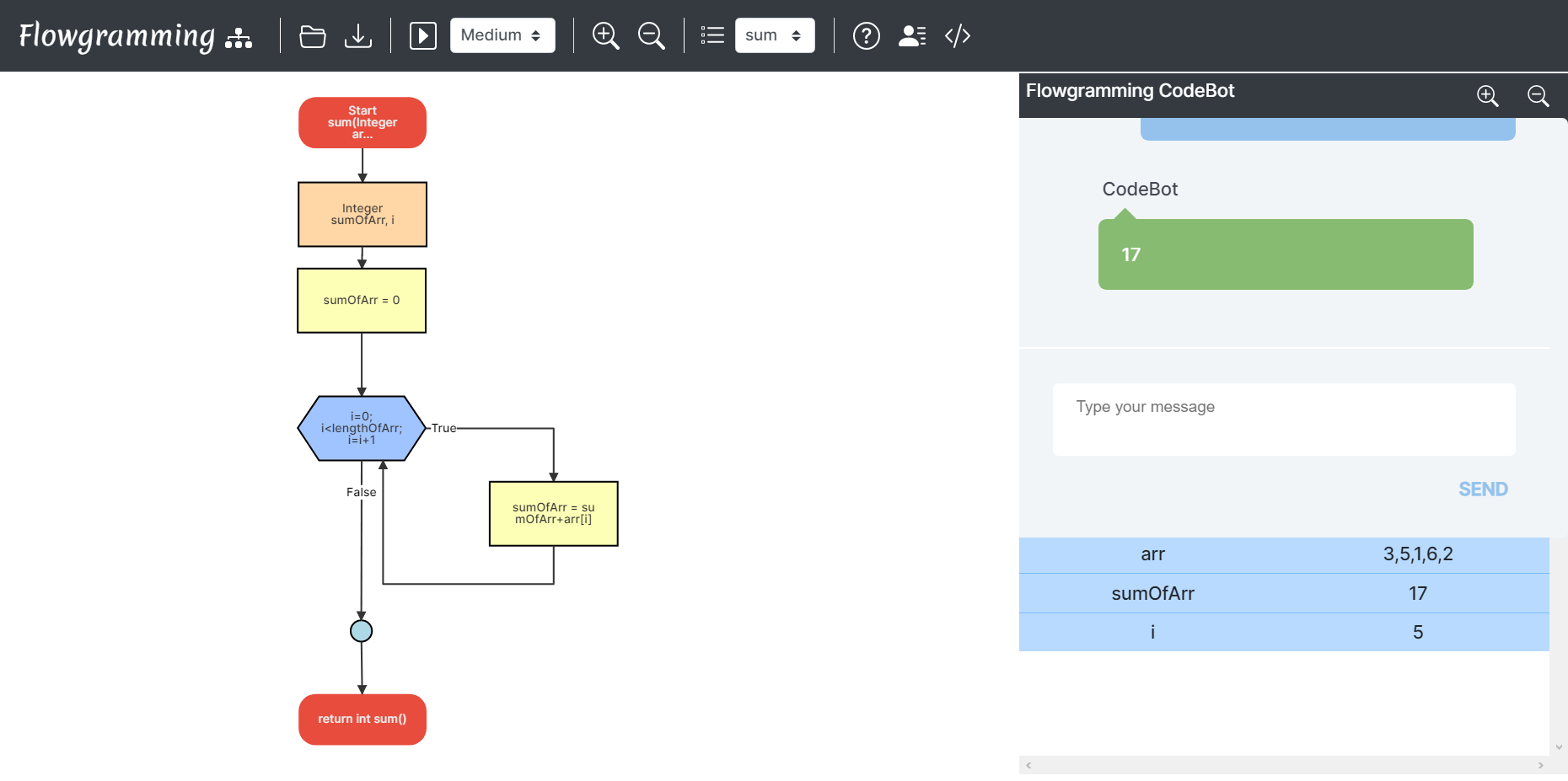The image size is (1568, 781).
Task: Open the execution speed dropdown set to Medium
Action: pyautogui.click(x=502, y=35)
